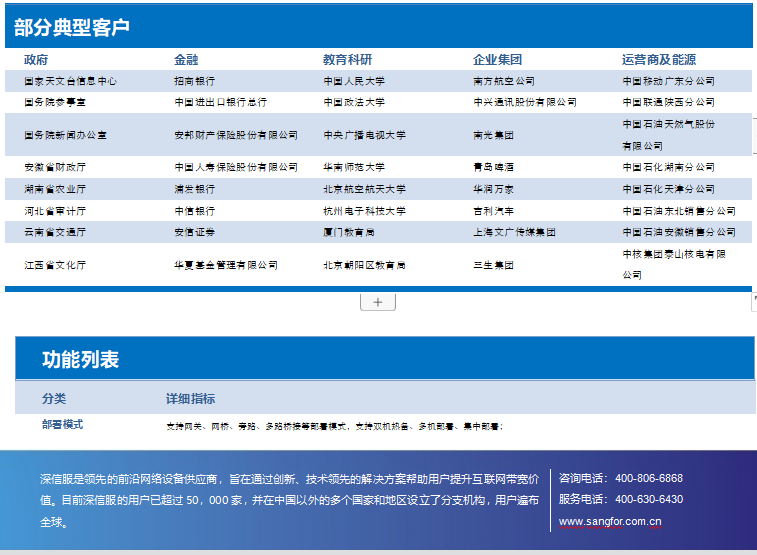The height and width of the screenshot is (555, 757).
Task: Select the 分类 column header
Action: click(x=54, y=399)
